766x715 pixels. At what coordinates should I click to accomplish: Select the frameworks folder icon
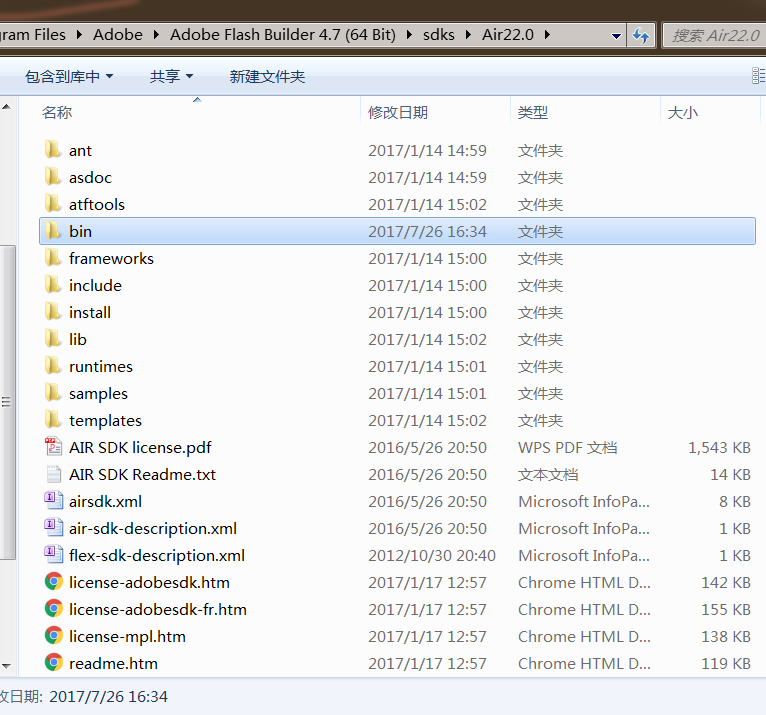[53, 258]
